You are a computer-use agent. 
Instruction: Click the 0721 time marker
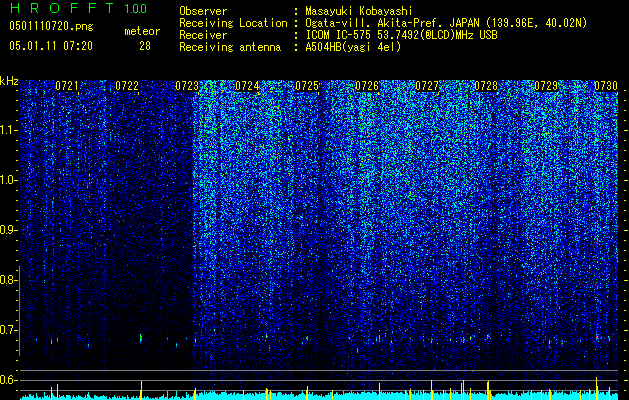(x=67, y=86)
